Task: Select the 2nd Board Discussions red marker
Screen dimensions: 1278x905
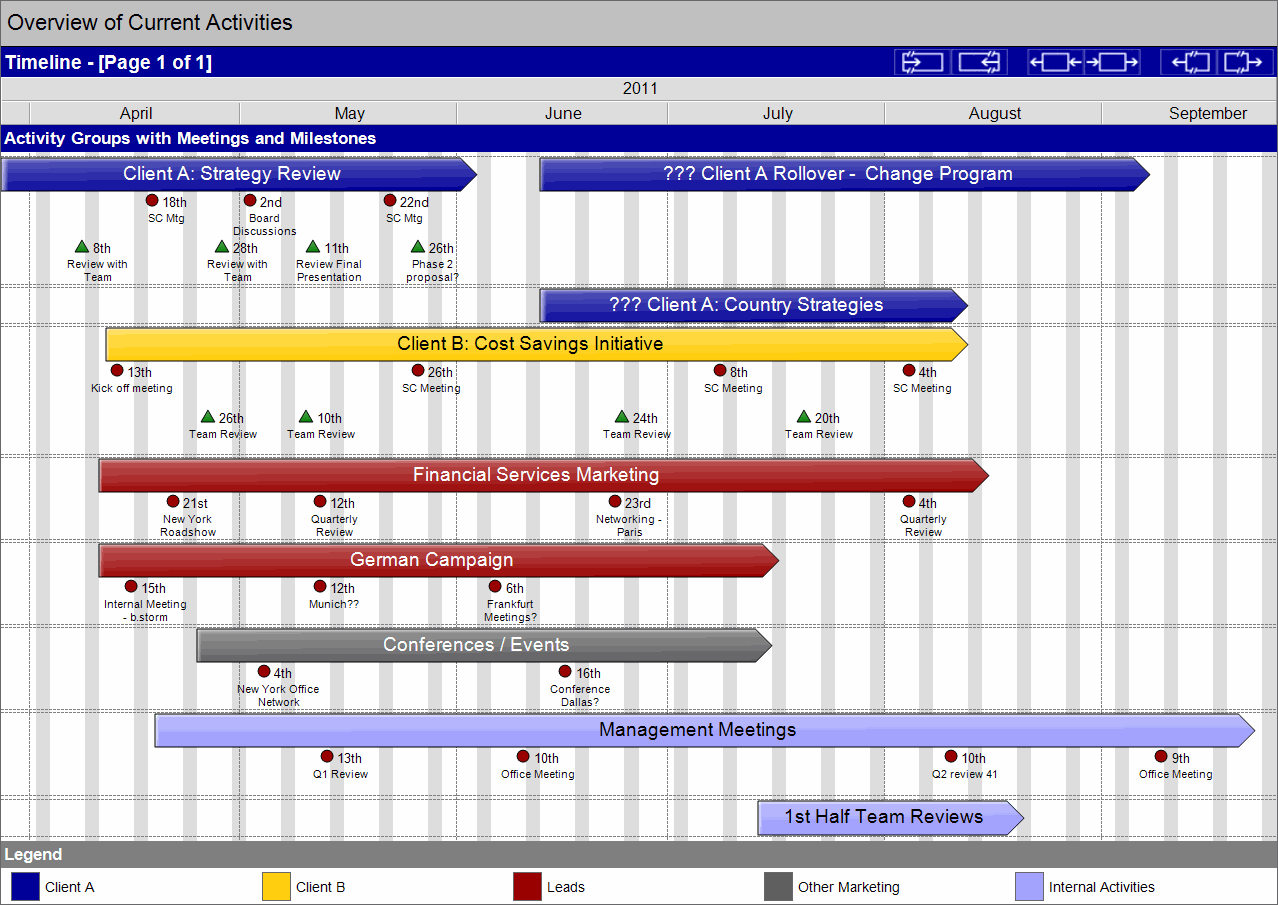Action: [x=250, y=201]
